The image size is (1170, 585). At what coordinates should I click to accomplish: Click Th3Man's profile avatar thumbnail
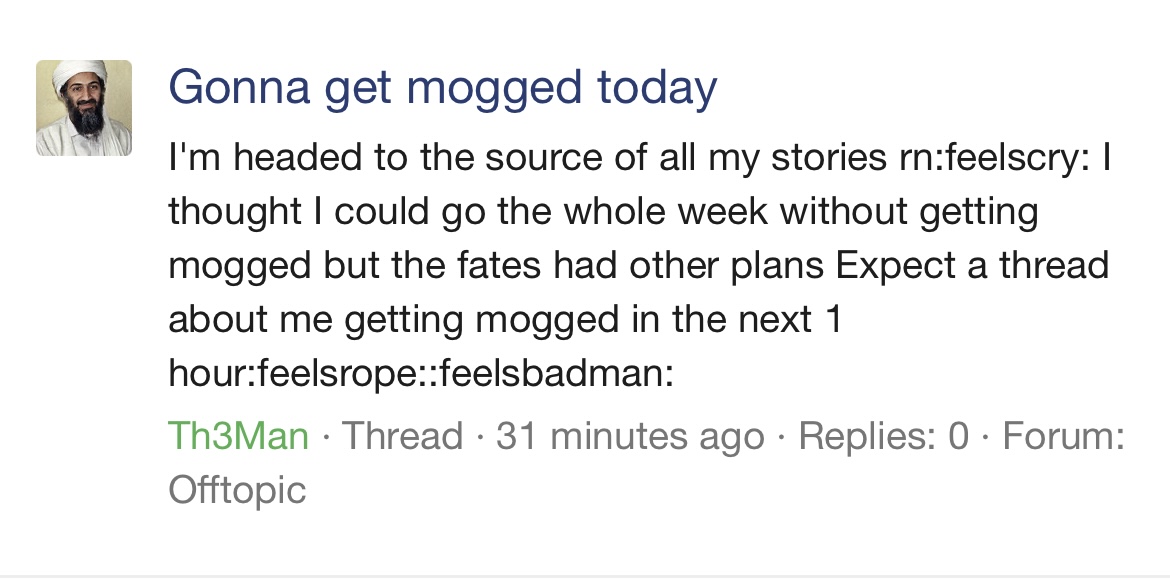pos(84,108)
